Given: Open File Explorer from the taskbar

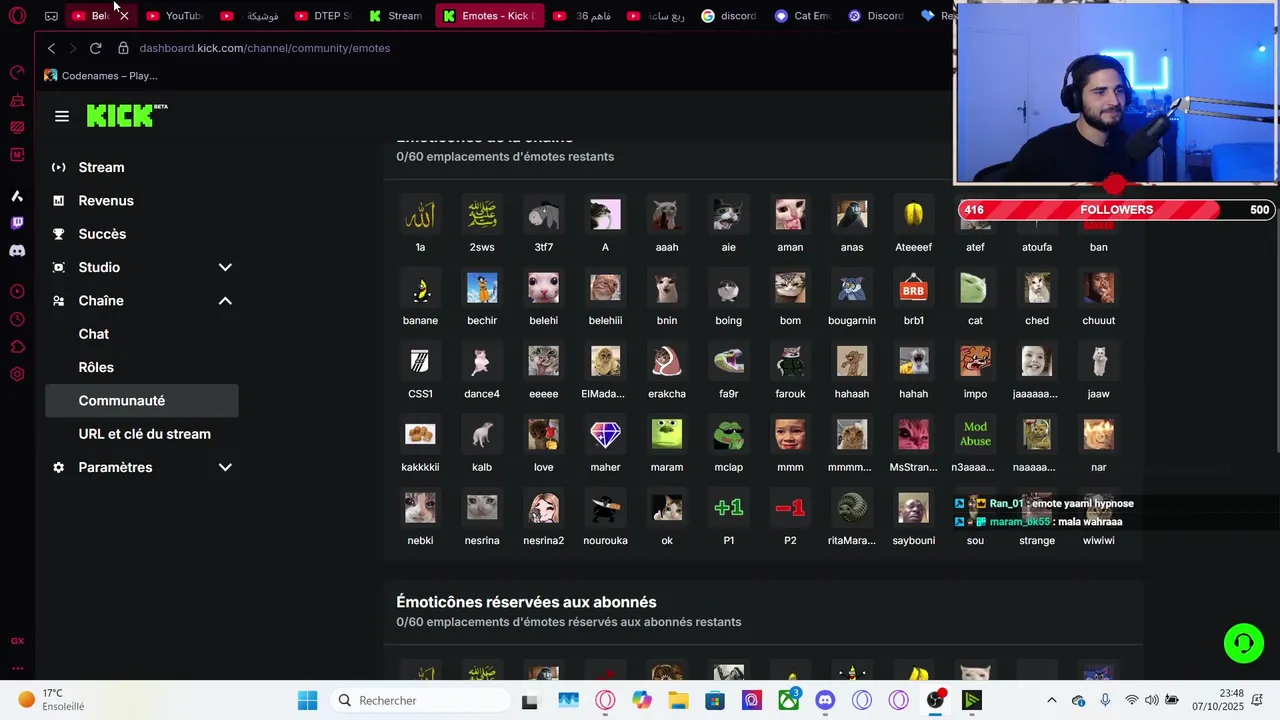Looking at the screenshot, I should click(678, 700).
